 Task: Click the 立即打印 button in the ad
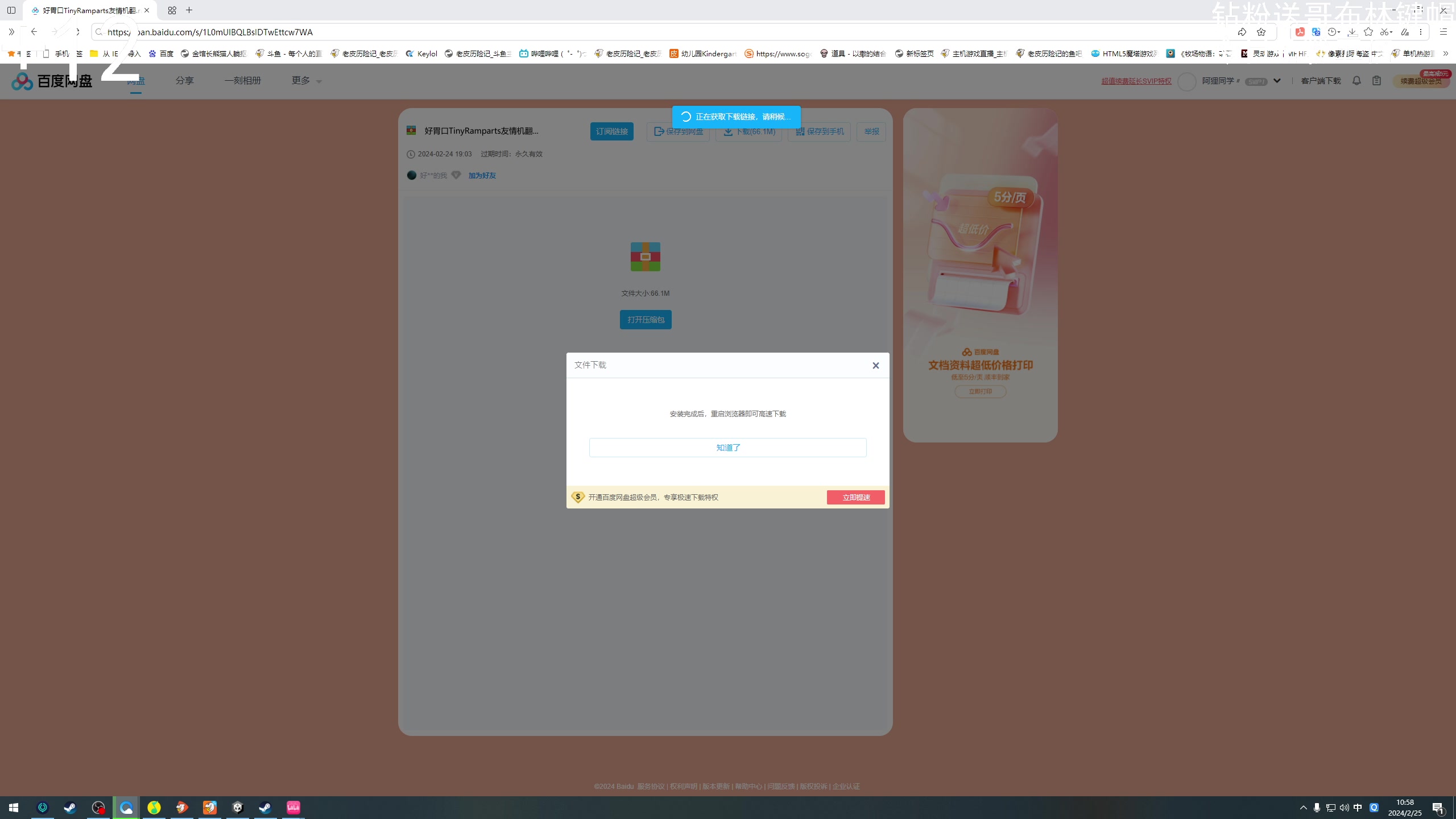click(x=981, y=391)
